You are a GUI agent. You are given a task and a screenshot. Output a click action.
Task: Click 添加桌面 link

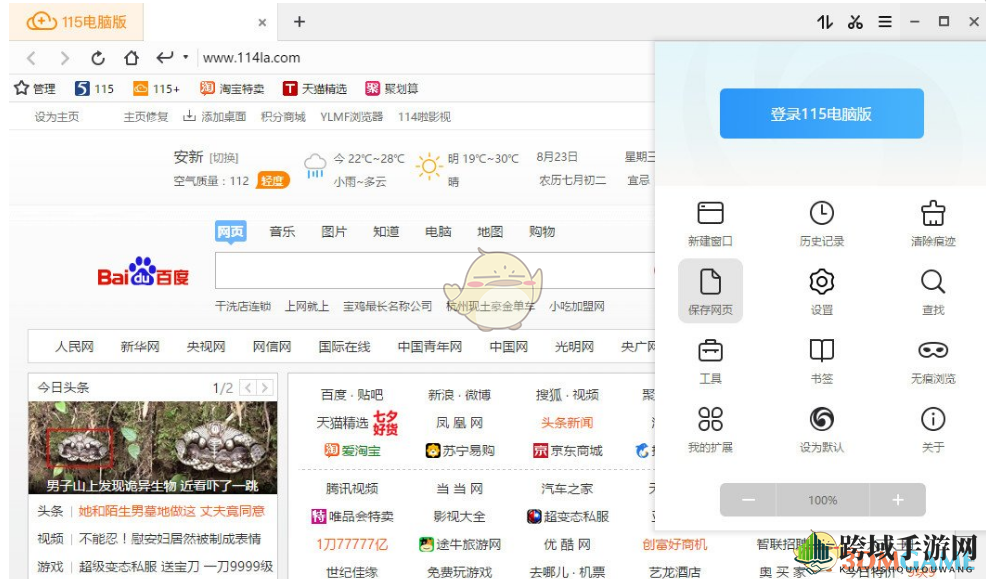click(214, 117)
